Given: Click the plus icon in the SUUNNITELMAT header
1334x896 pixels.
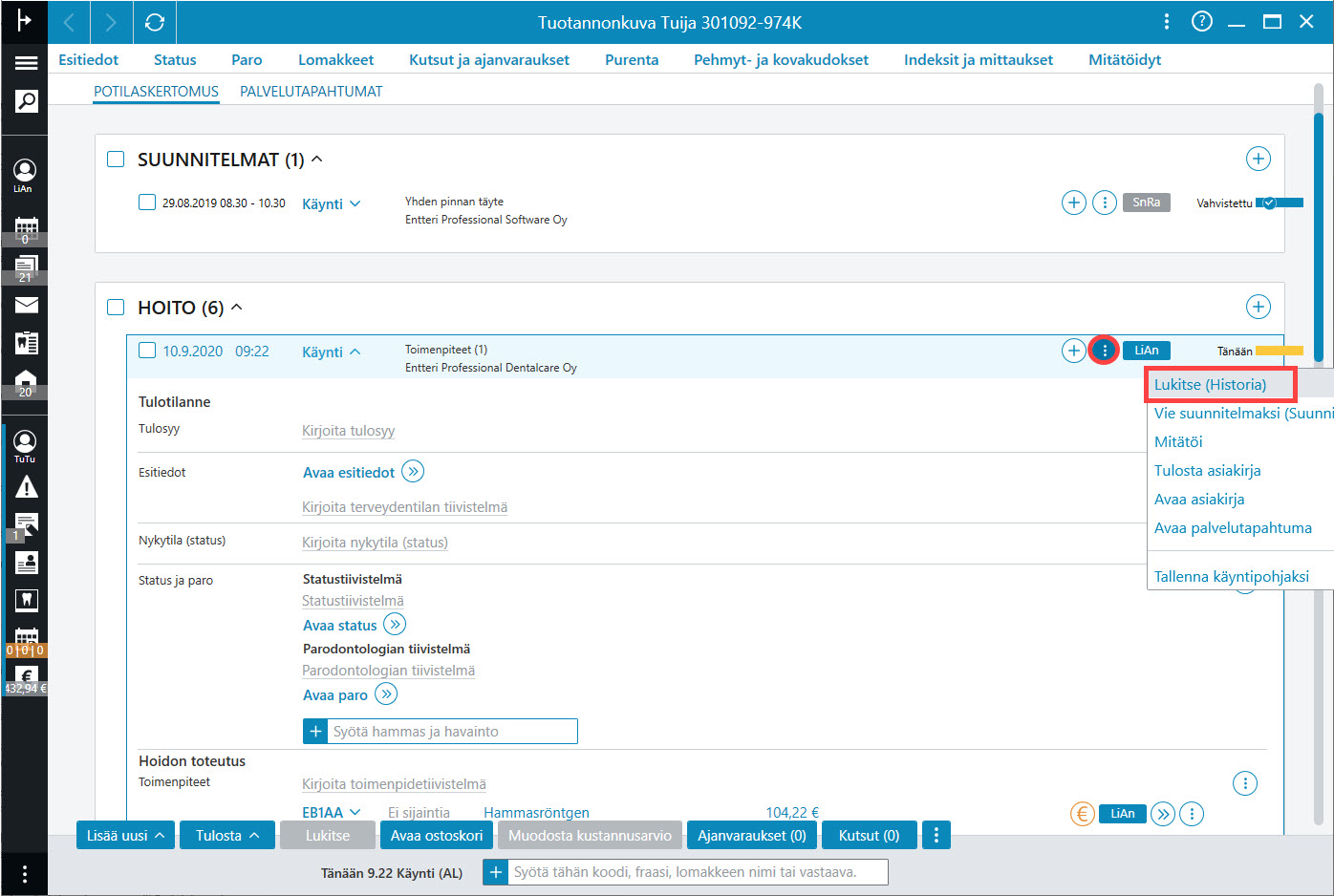Looking at the screenshot, I should (1258, 159).
